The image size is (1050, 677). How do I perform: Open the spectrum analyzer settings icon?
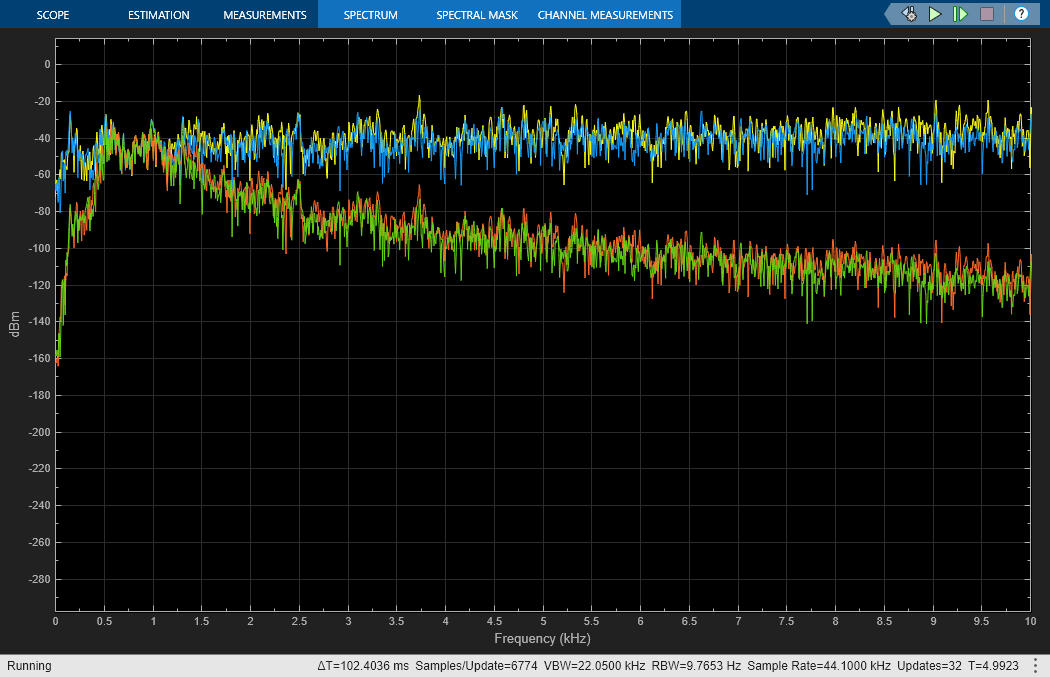(909, 14)
